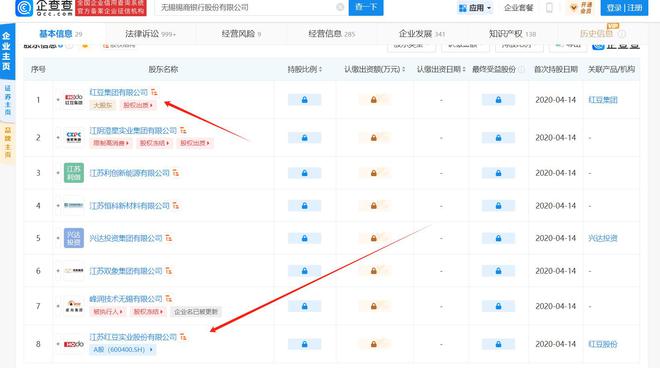Click the 红豆集团 Hodo logo in row 1
660x368 pixels.
pos(74,100)
